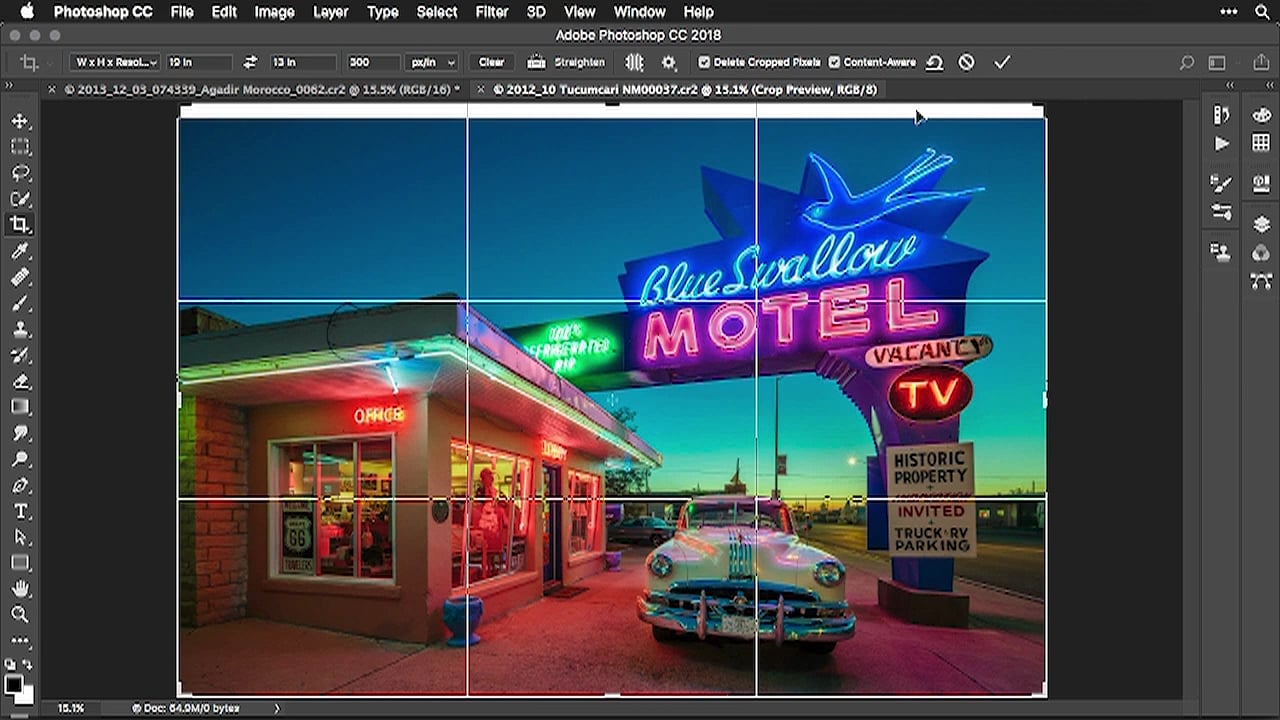Open the Layer menu
The height and width of the screenshot is (720, 1280).
click(x=330, y=12)
